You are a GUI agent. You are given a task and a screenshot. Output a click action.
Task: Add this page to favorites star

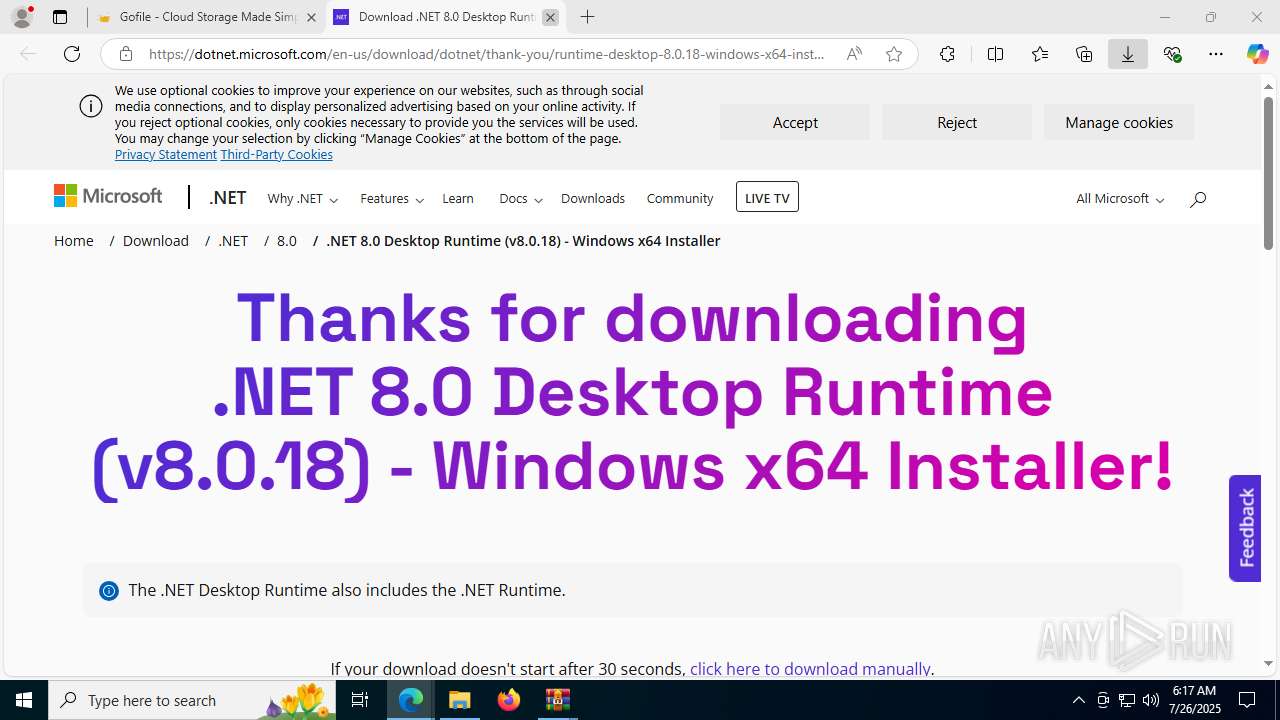coord(894,54)
